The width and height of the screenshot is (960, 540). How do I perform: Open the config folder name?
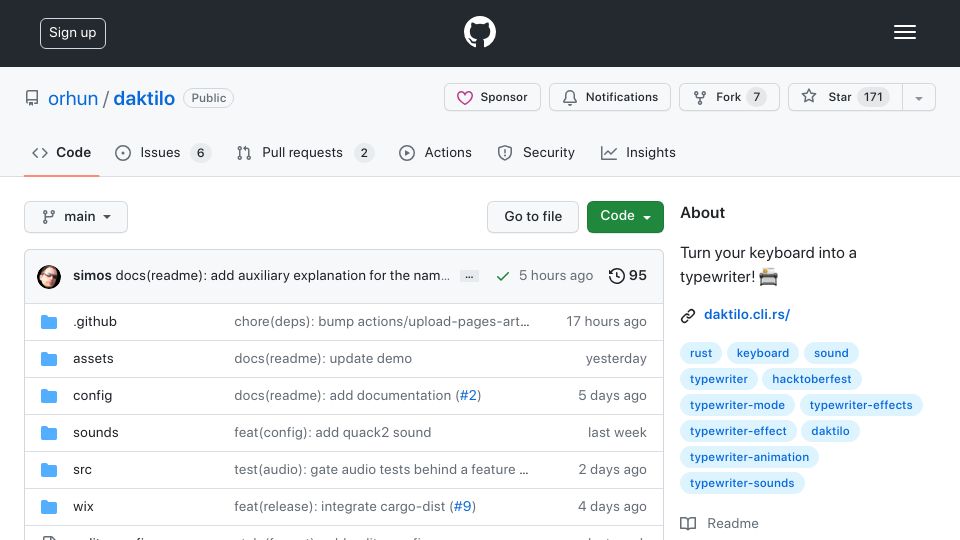coord(92,396)
